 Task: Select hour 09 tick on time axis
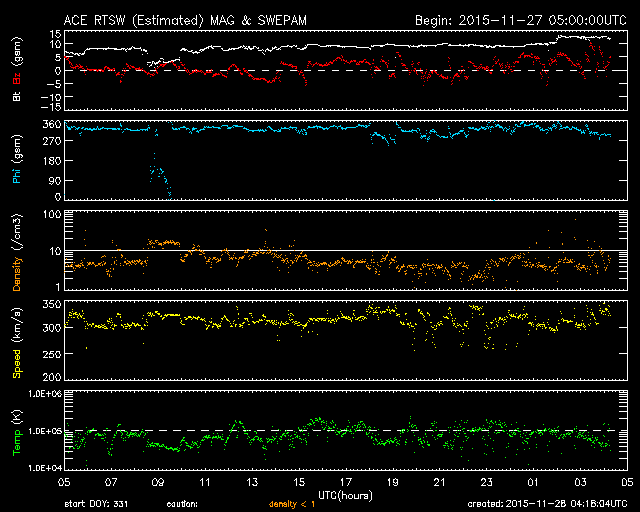[160, 483]
